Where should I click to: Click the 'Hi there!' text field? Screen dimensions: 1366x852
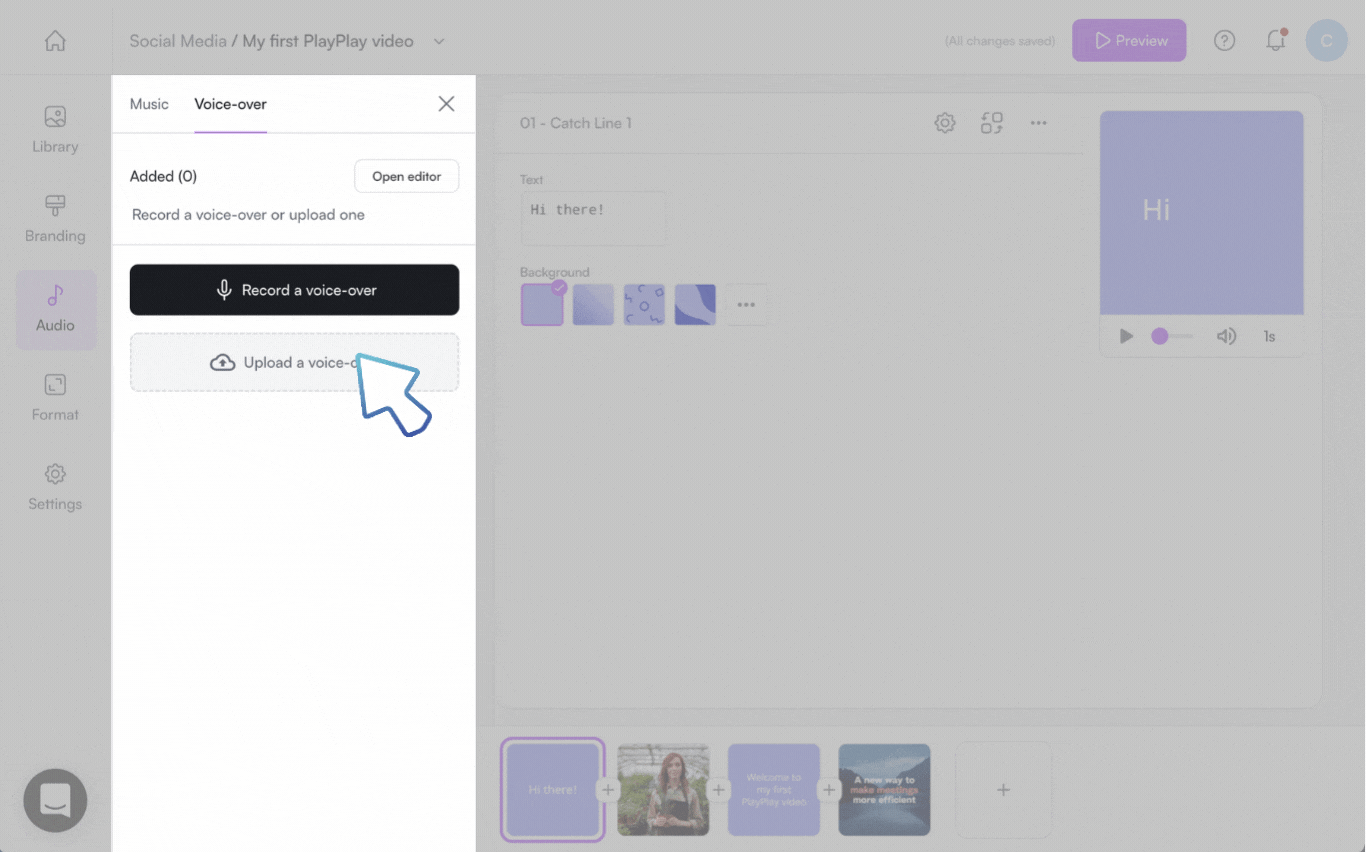(x=594, y=218)
